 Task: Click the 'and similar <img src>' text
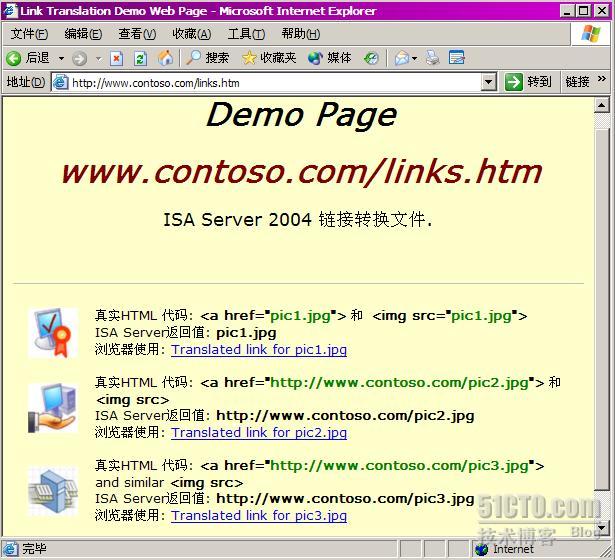coord(169,482)
